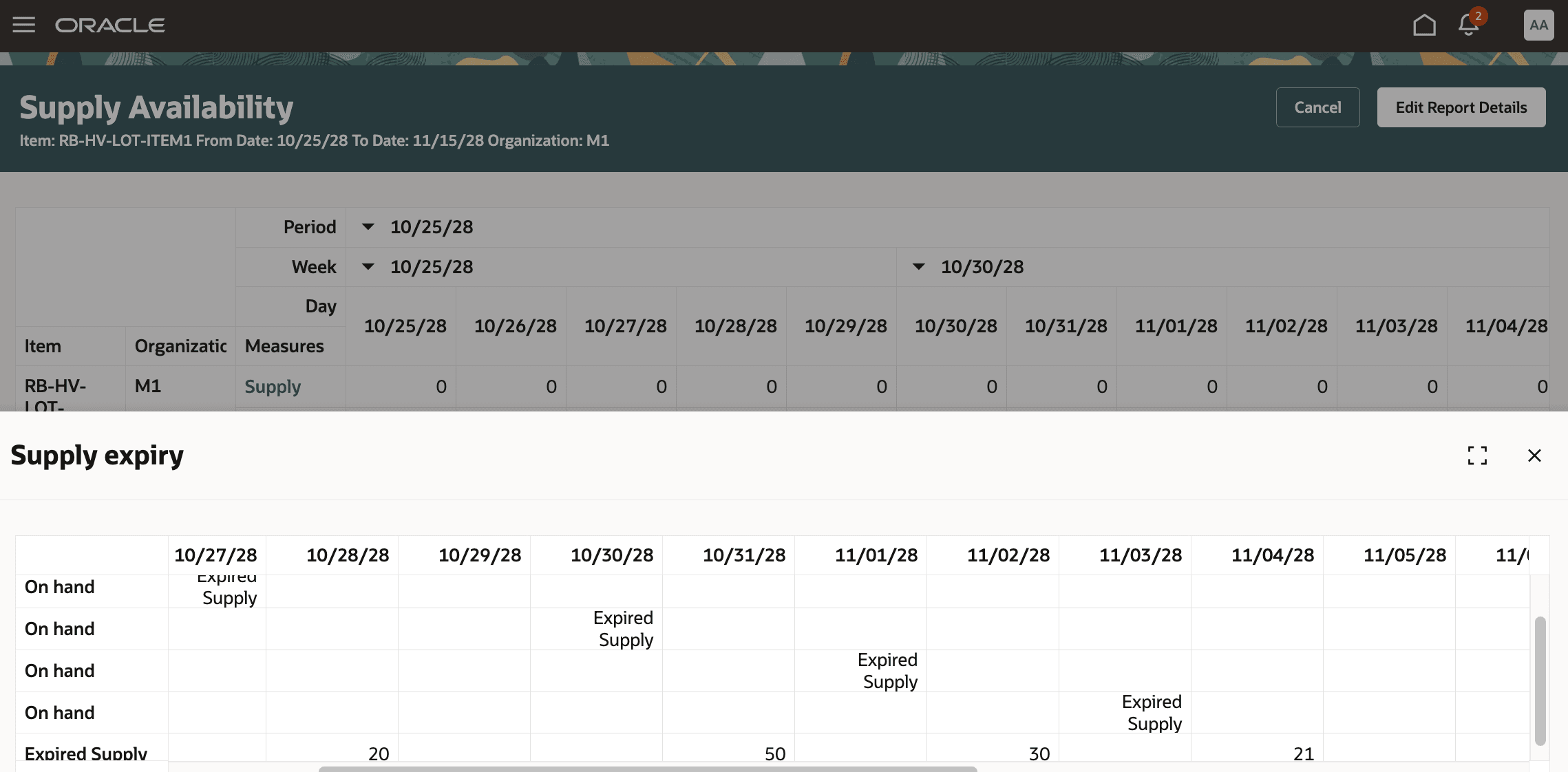Open the notifications bell

click(x=1469, y=25)
